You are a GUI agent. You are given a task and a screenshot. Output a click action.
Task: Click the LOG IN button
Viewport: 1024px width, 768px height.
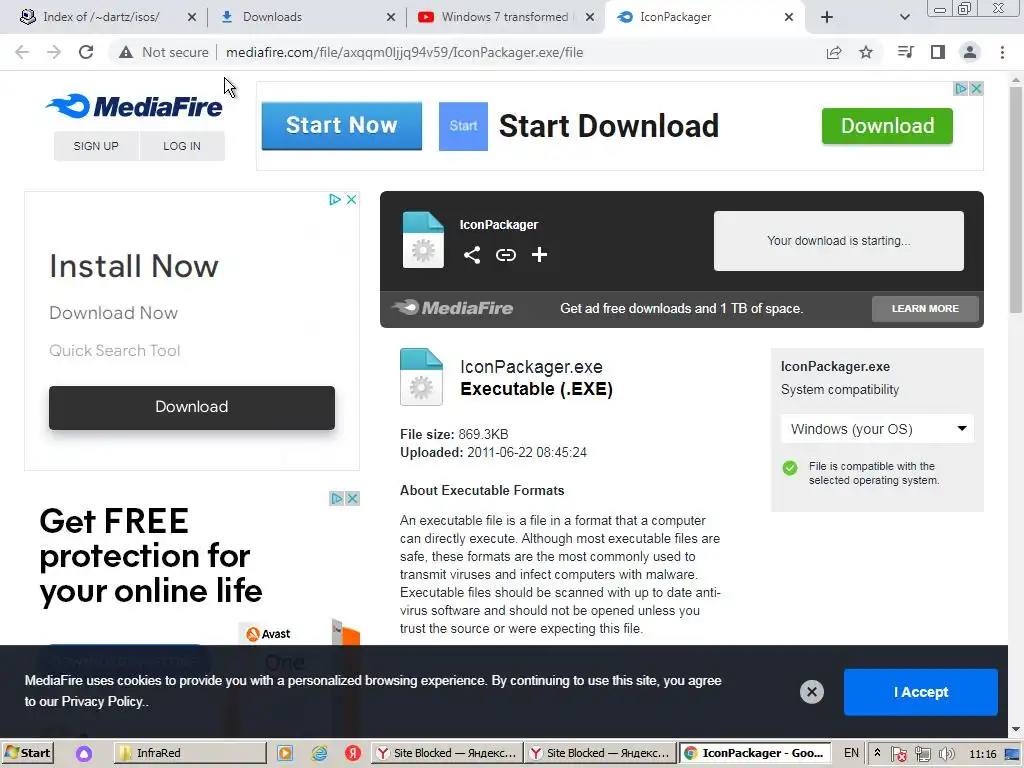coord(182,146)
